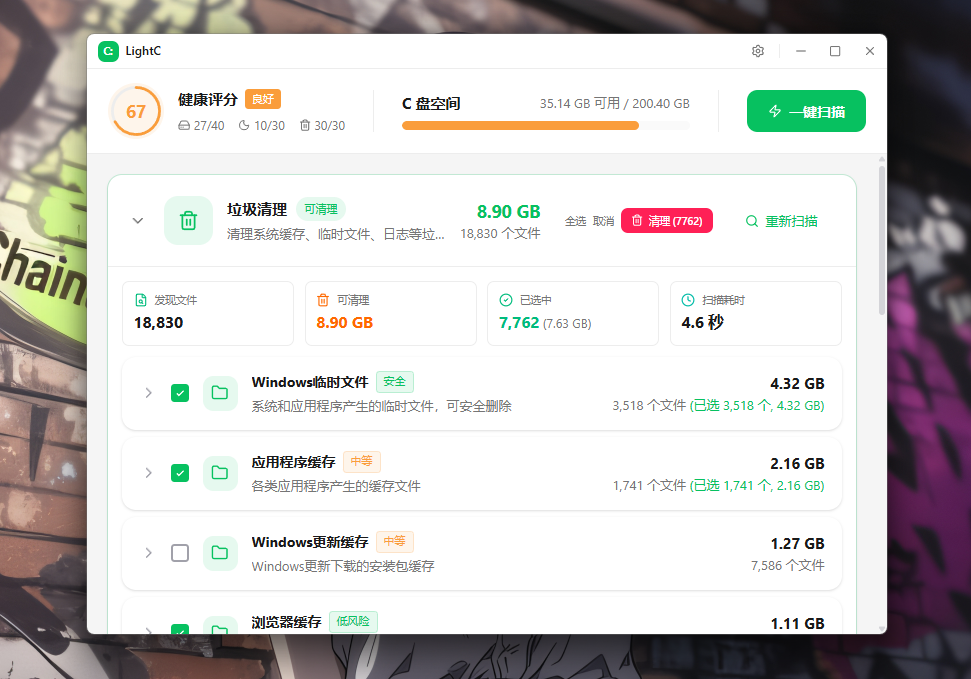Click the vertical scrollbar thumb
This screenshot has height=679, width=971.
(x=882, y=240)
